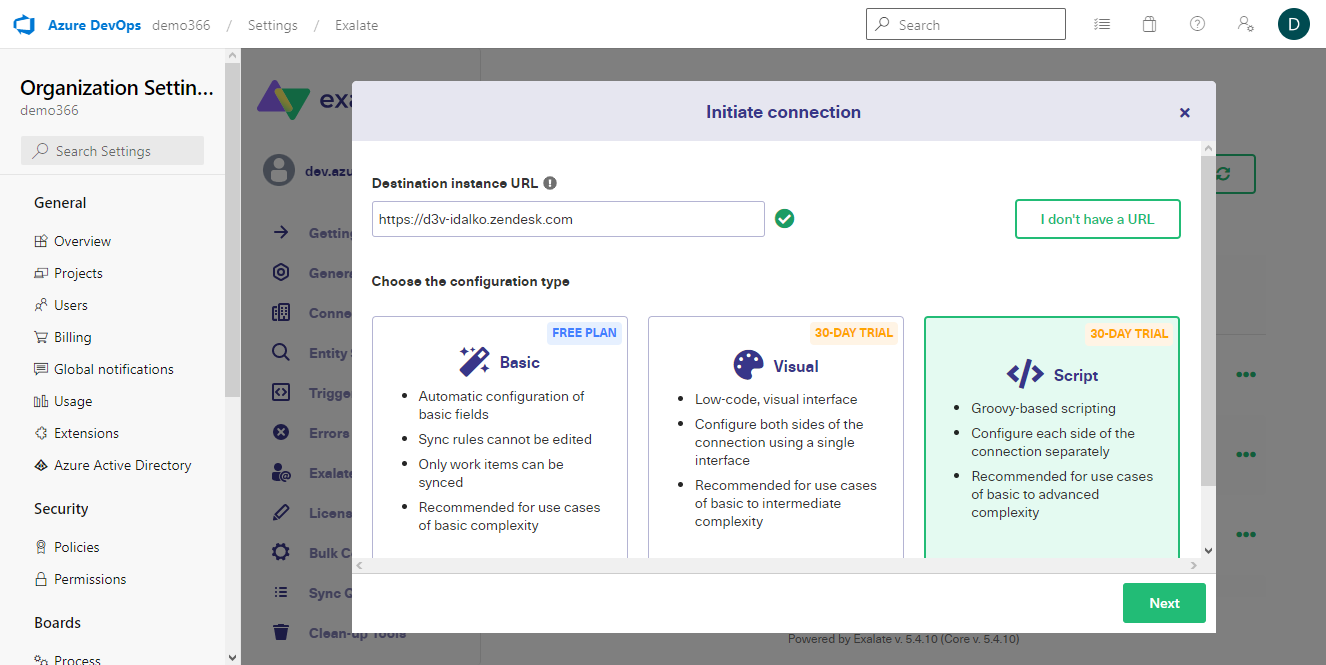Click the Destination instance URL input field
This screenshot has height=665, width=1326.
point(568,219)
